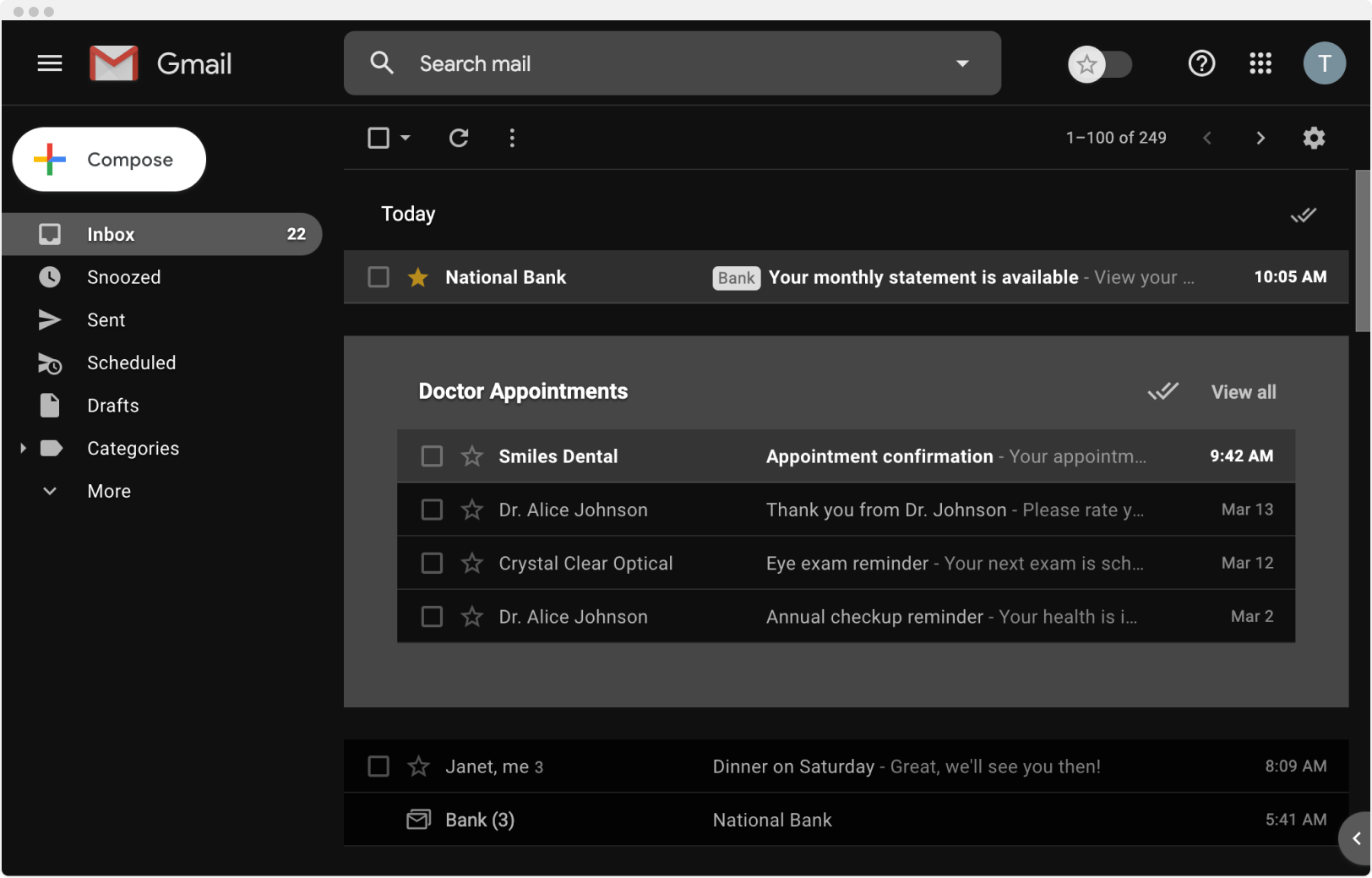Expand search options dropdown arrow
The height and width of the screenshot is (878, 1372).
click(962, 63)
